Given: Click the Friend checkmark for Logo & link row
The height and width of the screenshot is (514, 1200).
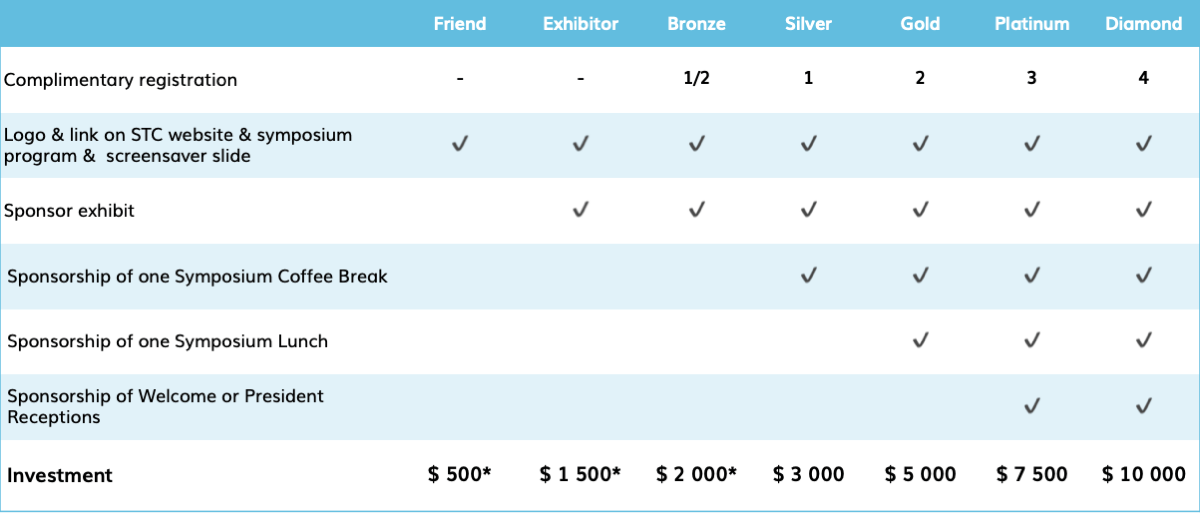Looking at the screenshot, I should 460,145.
